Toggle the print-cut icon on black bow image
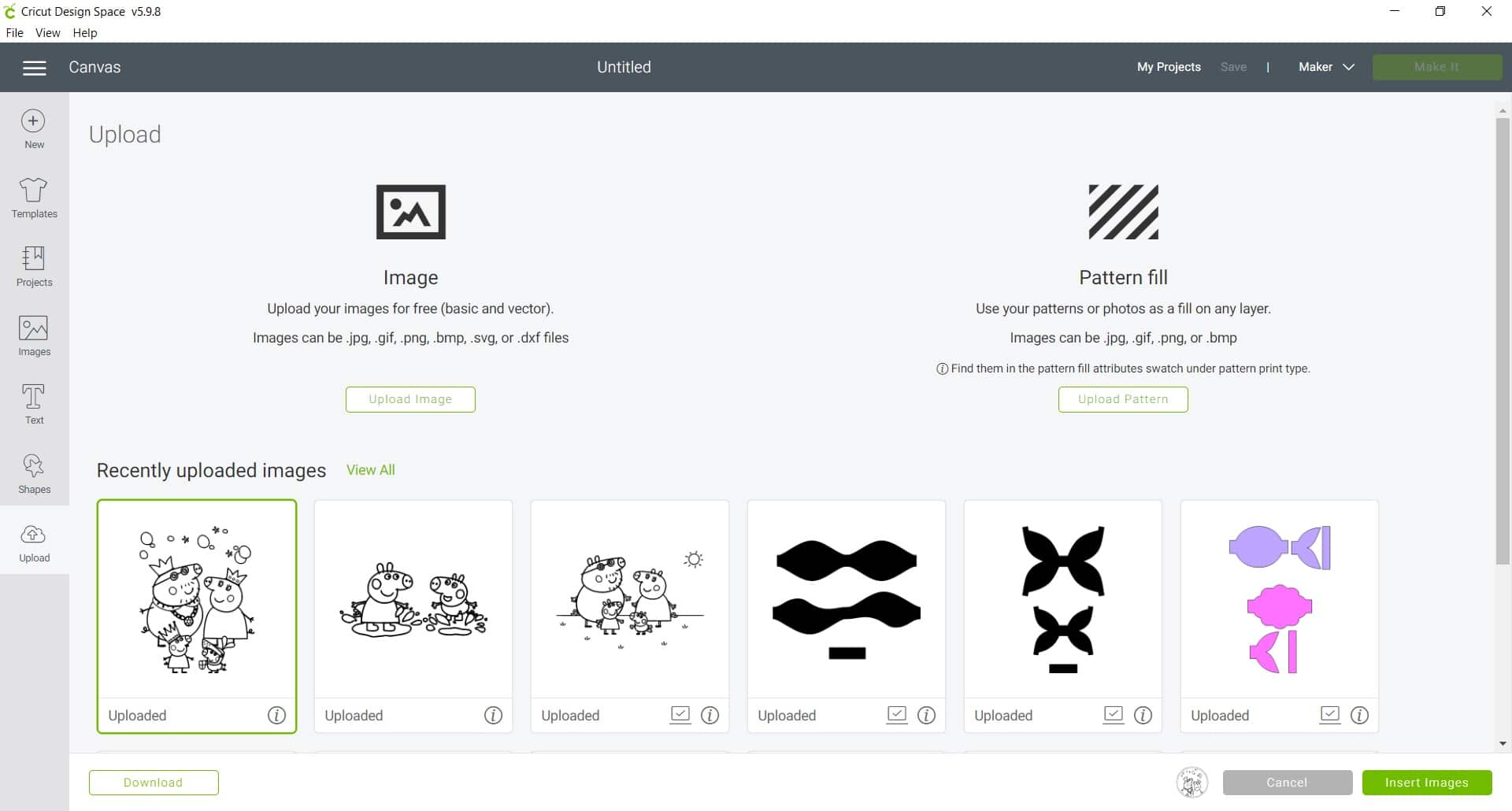The height and width of the screenshot is (811, 1512). pyautogui.click(x=897, y=714)
